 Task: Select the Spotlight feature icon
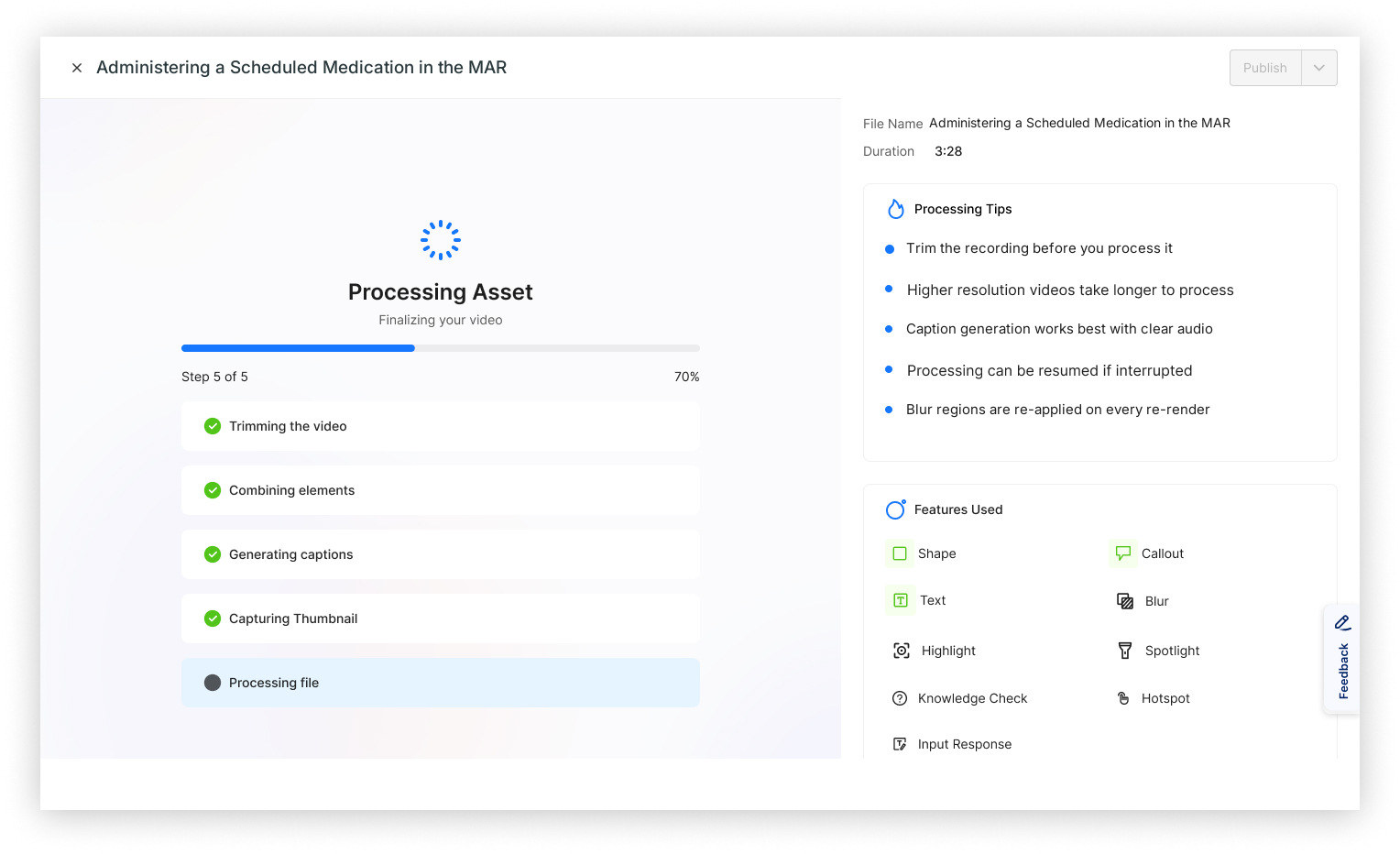(1125, 651)
